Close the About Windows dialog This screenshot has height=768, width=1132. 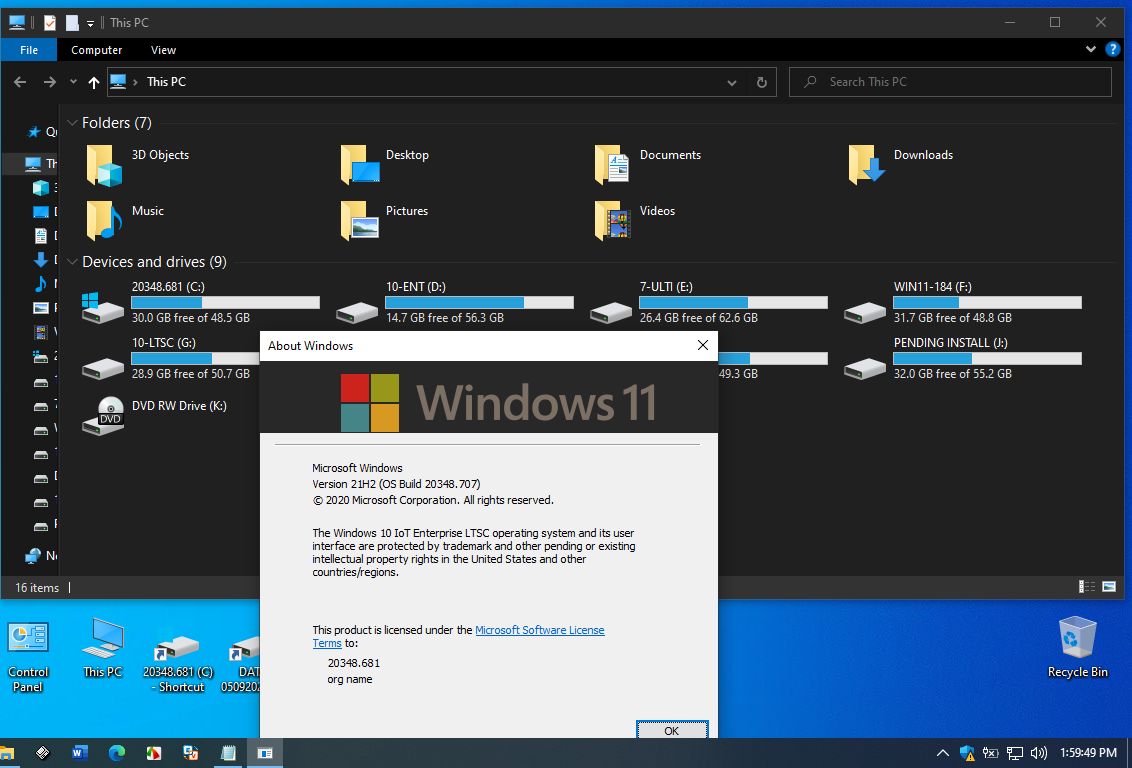click(x=702, y=346)
